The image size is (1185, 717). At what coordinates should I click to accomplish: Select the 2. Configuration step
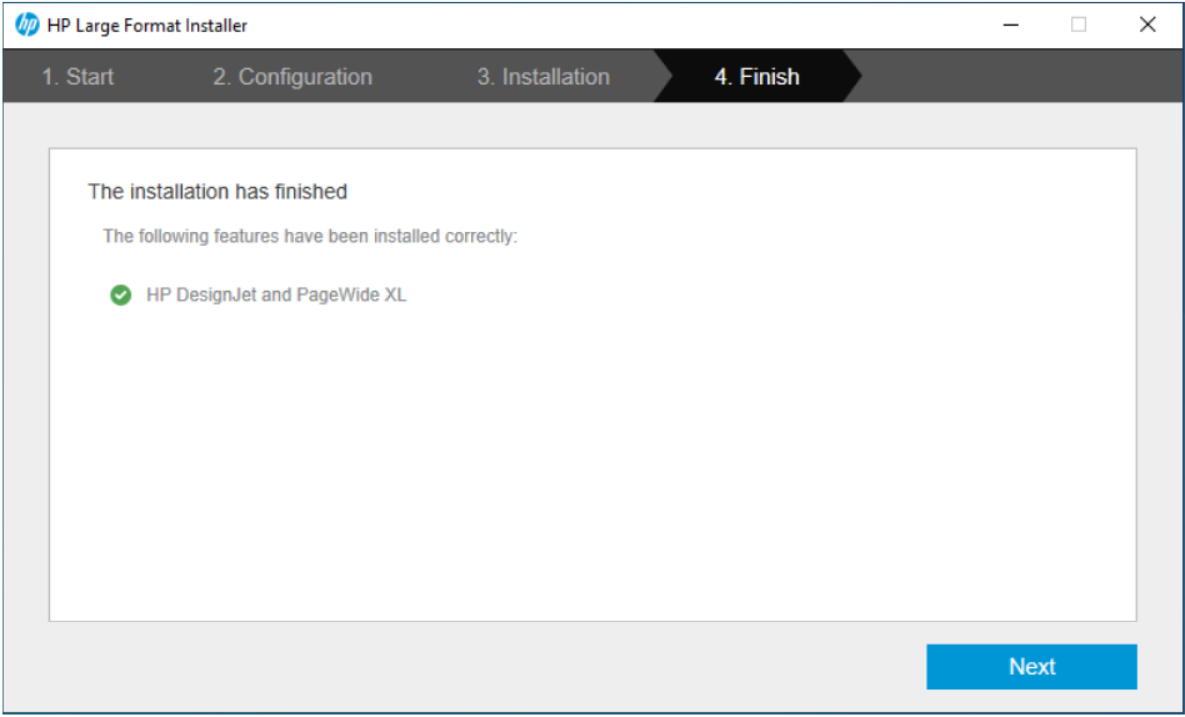pyautogui.click(x=292, y=76)
